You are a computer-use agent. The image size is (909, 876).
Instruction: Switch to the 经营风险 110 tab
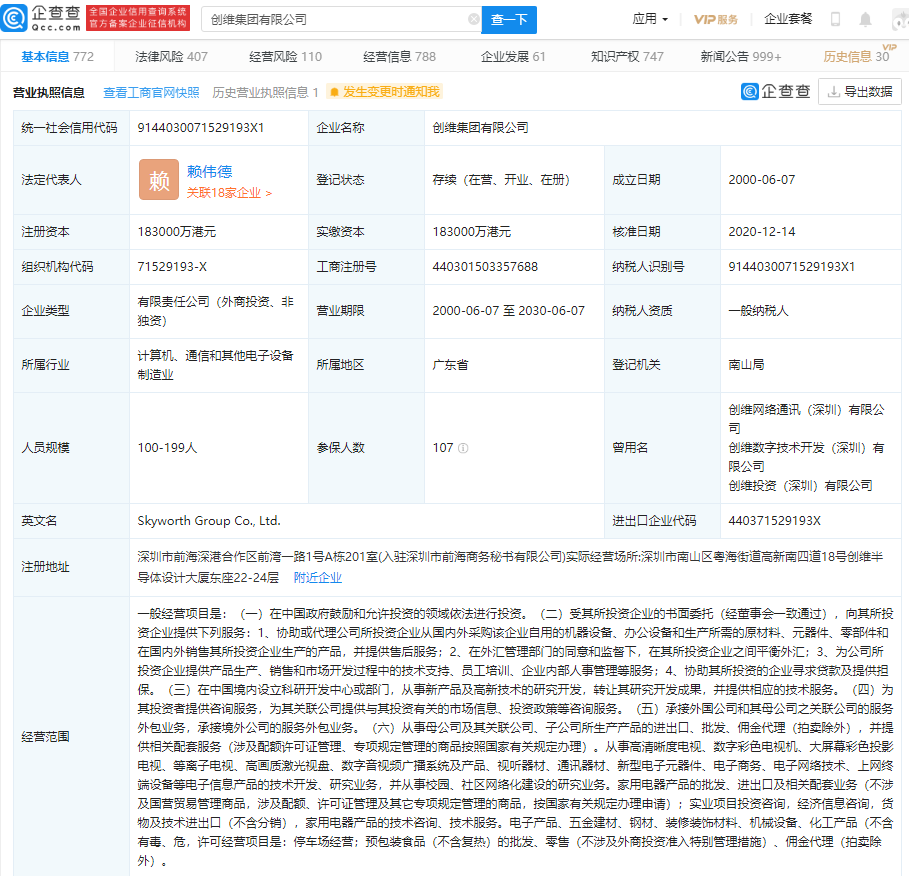click(x=285, y=57)
